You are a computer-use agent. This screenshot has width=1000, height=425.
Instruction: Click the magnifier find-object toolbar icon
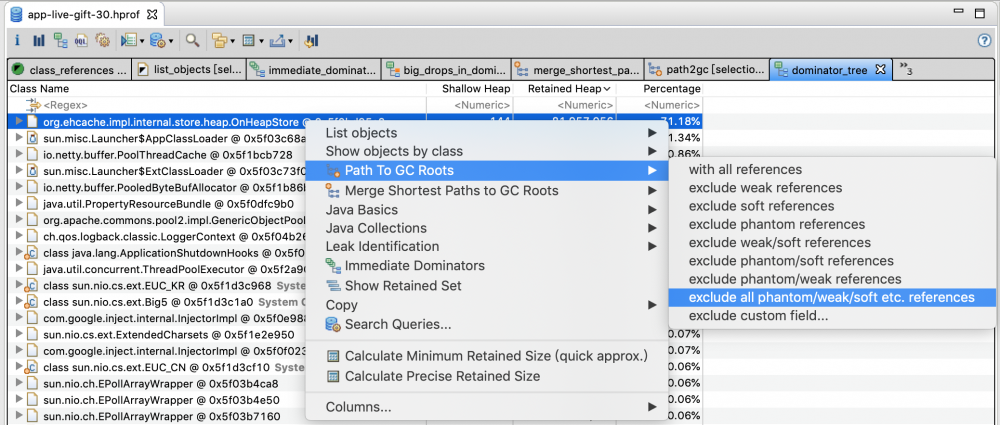click(x=192, y=41)
